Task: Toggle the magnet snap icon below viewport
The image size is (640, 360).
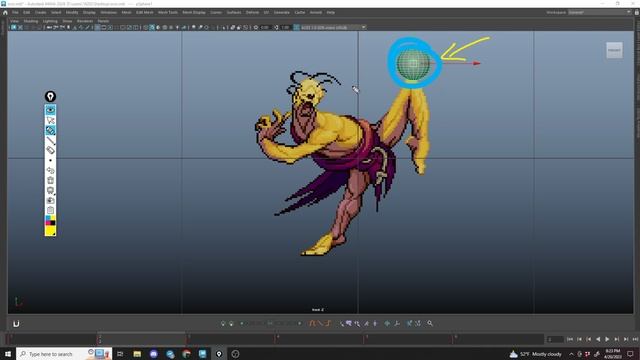Action: pos(16,324)
